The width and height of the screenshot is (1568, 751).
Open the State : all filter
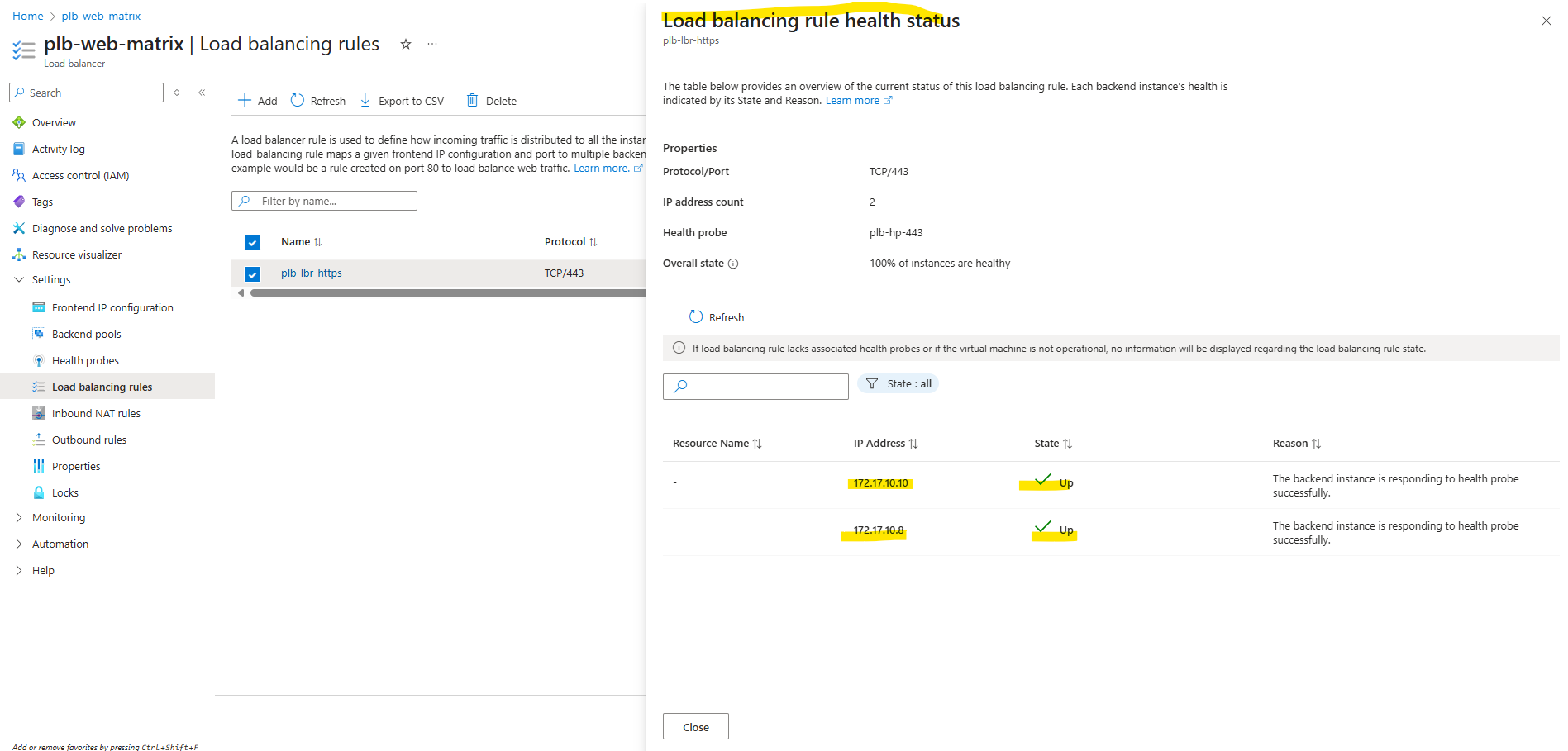898,383
